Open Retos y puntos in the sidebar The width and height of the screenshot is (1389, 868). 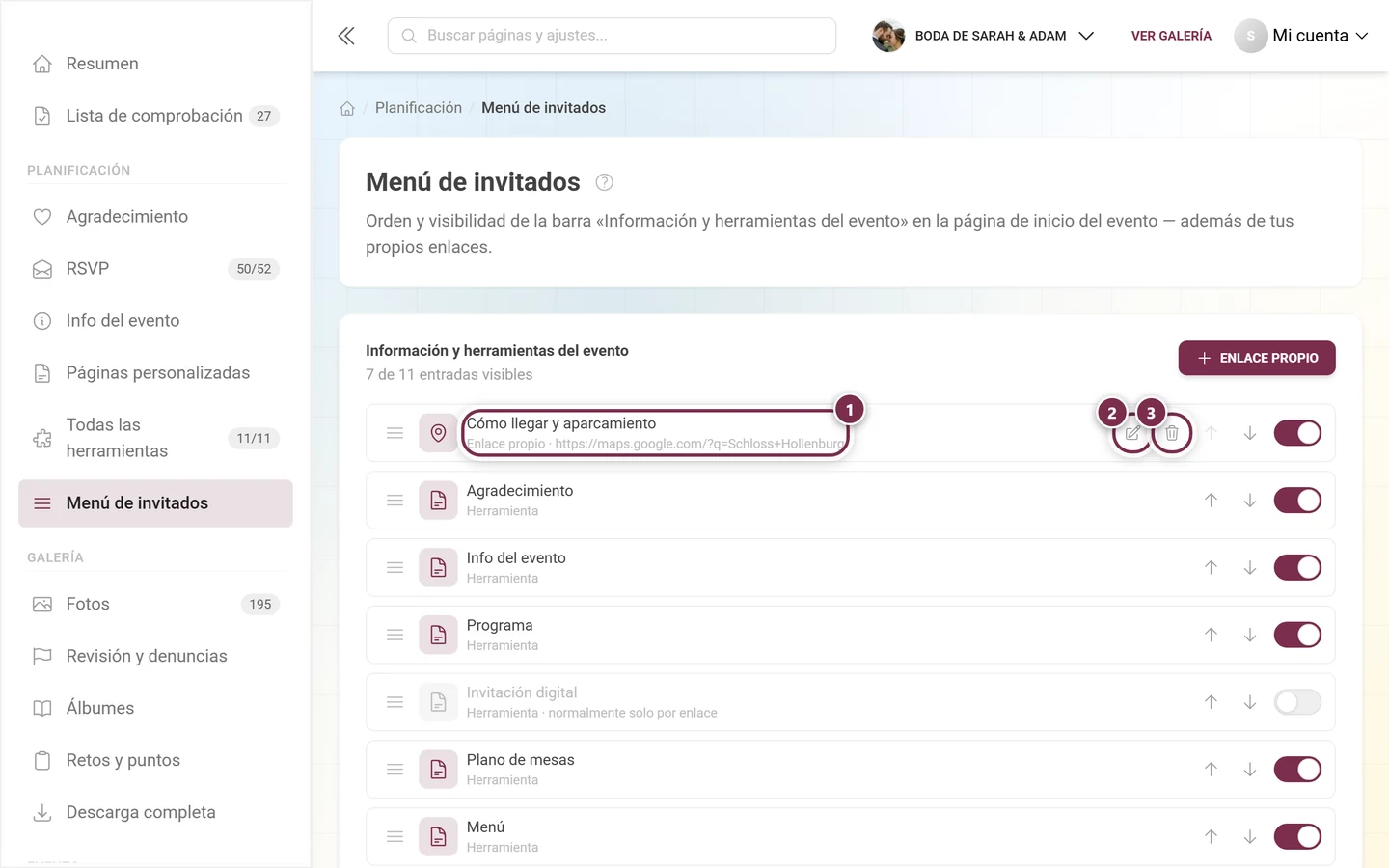pos(155,761)
